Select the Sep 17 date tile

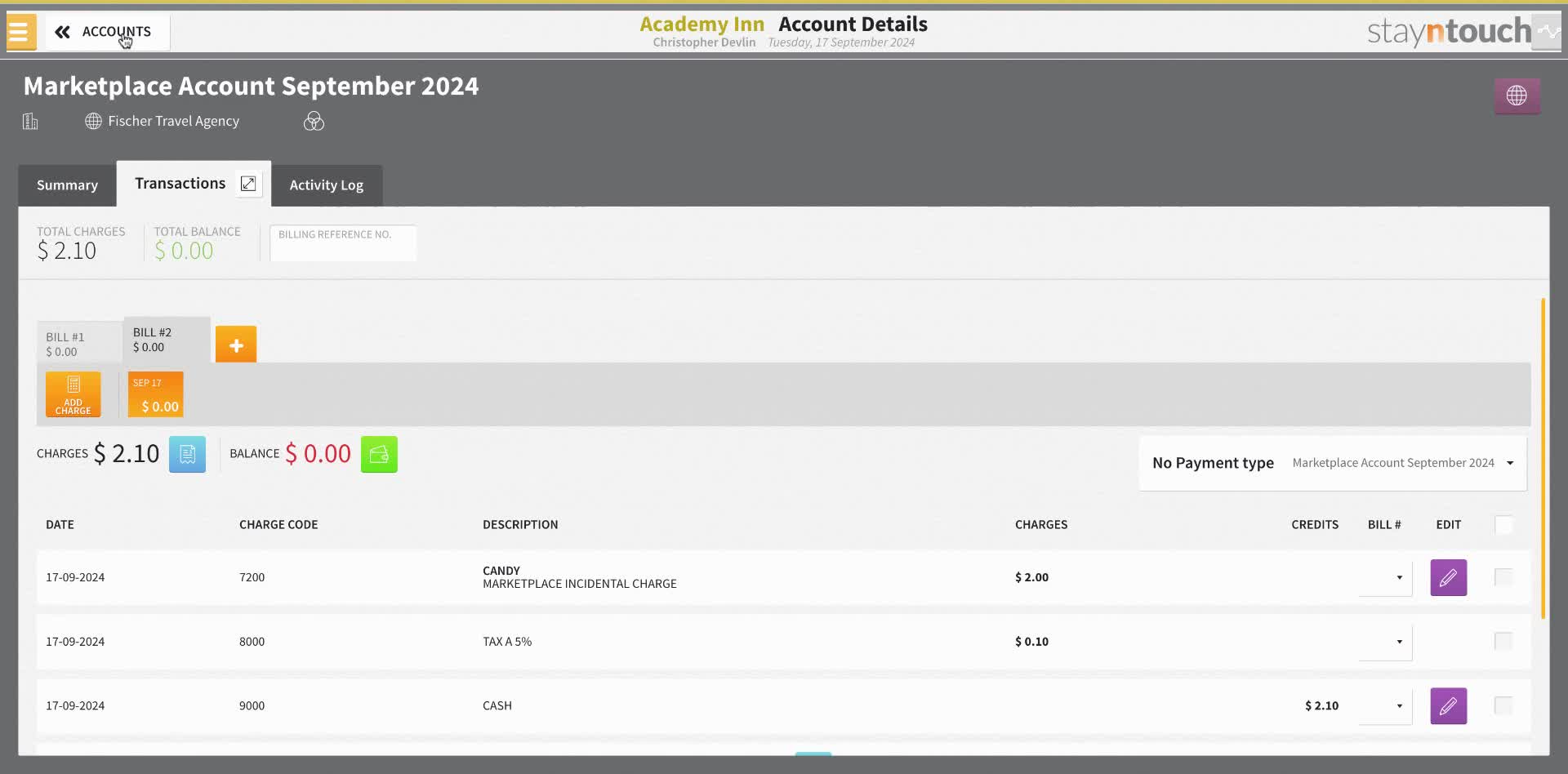pos(155,394)
